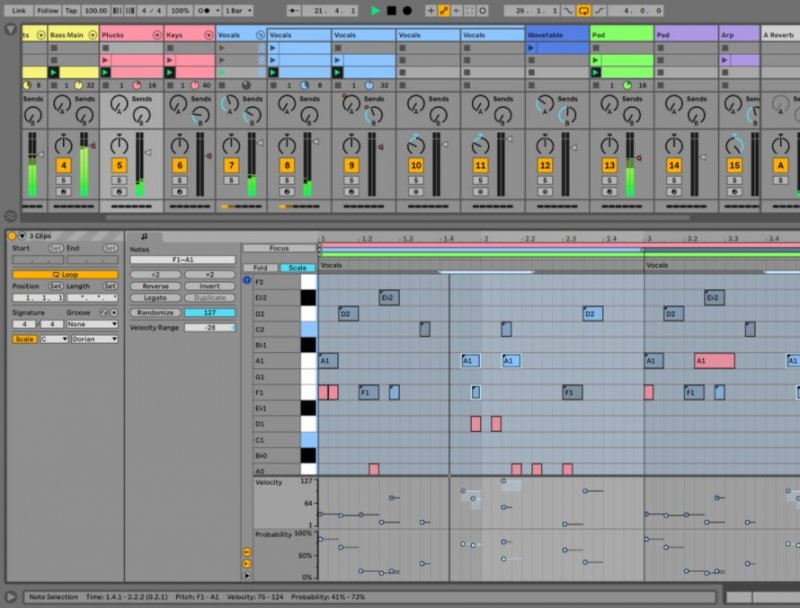Mute track 4 using its activator
This screenshot has height=608, width=800.
tap(63, 165)
